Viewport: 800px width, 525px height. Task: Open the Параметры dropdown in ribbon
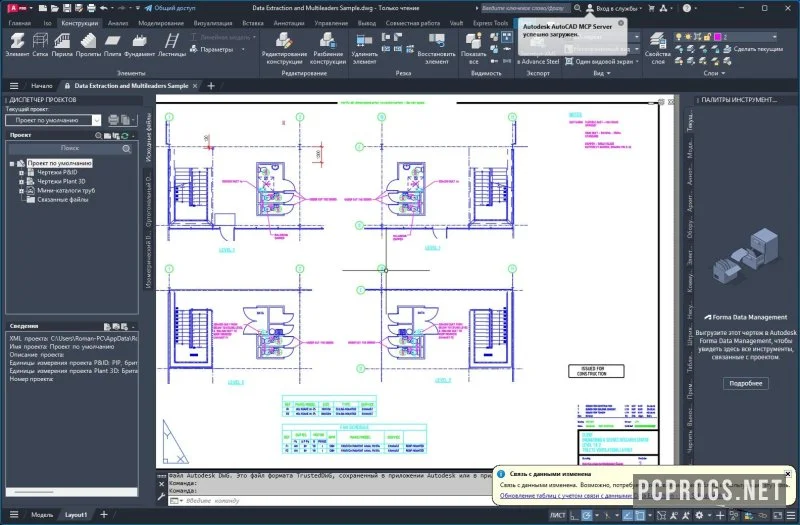217,49
